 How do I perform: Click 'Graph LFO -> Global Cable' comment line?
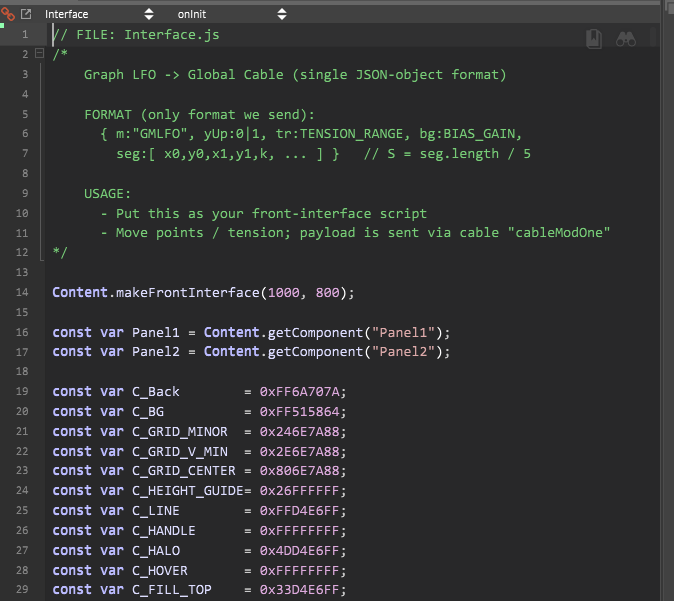295,74
